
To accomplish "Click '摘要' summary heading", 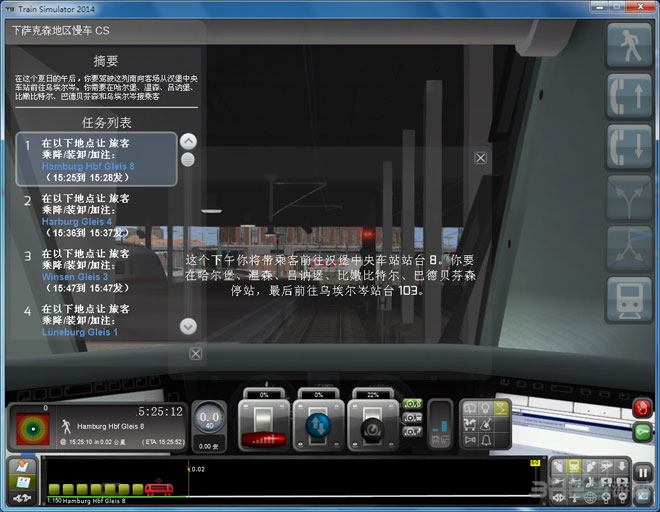I will 106,61.
